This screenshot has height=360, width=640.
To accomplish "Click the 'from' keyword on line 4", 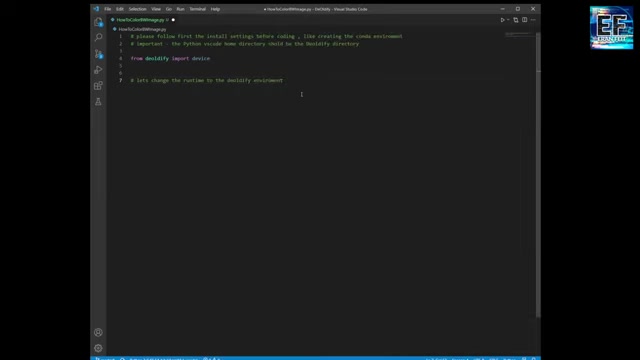I will click(137, 58).
